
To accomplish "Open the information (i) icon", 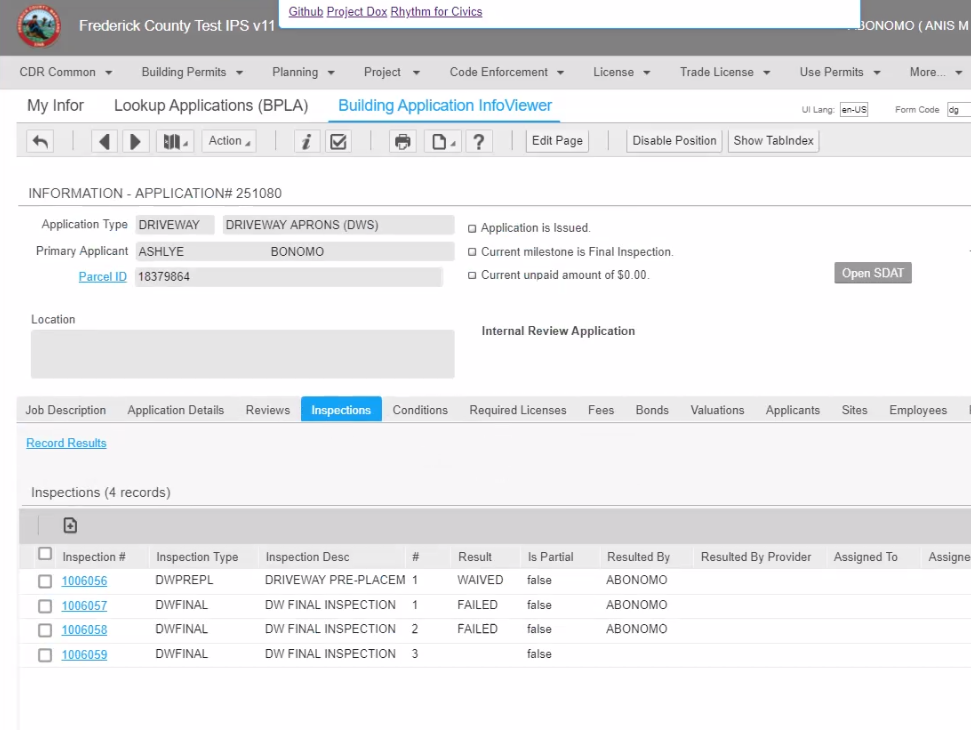I will (306, 141).
